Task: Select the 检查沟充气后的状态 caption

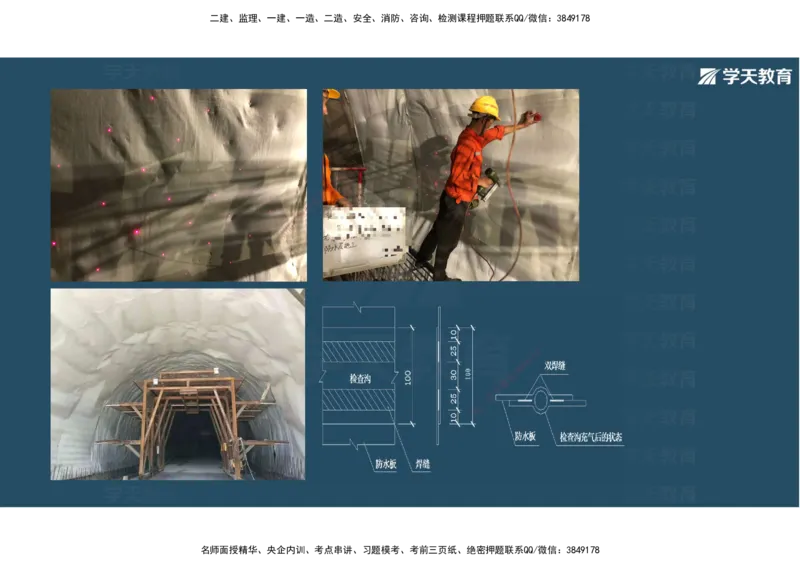Action: (x=591, y=438)
